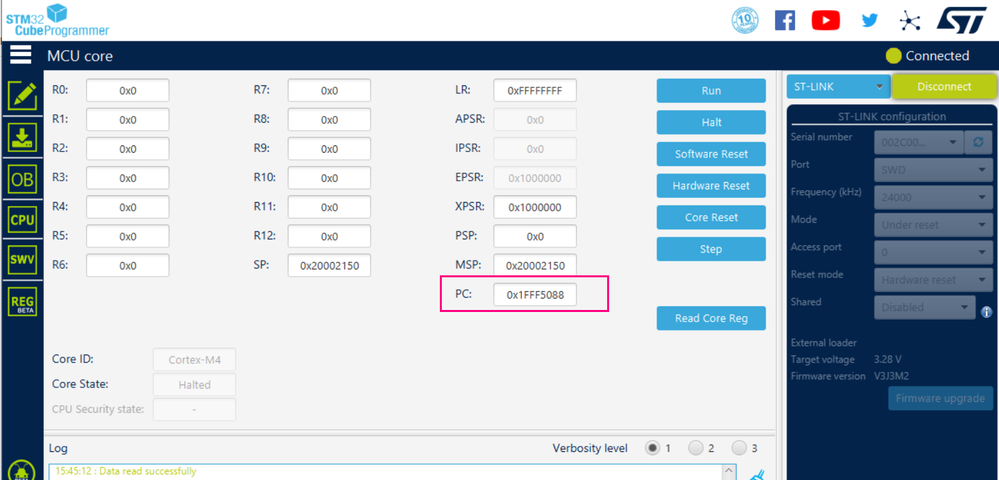This screenshot has width=999, height=480.
Task: Open the Serial number dropdown
Action: tap(919, 142)
